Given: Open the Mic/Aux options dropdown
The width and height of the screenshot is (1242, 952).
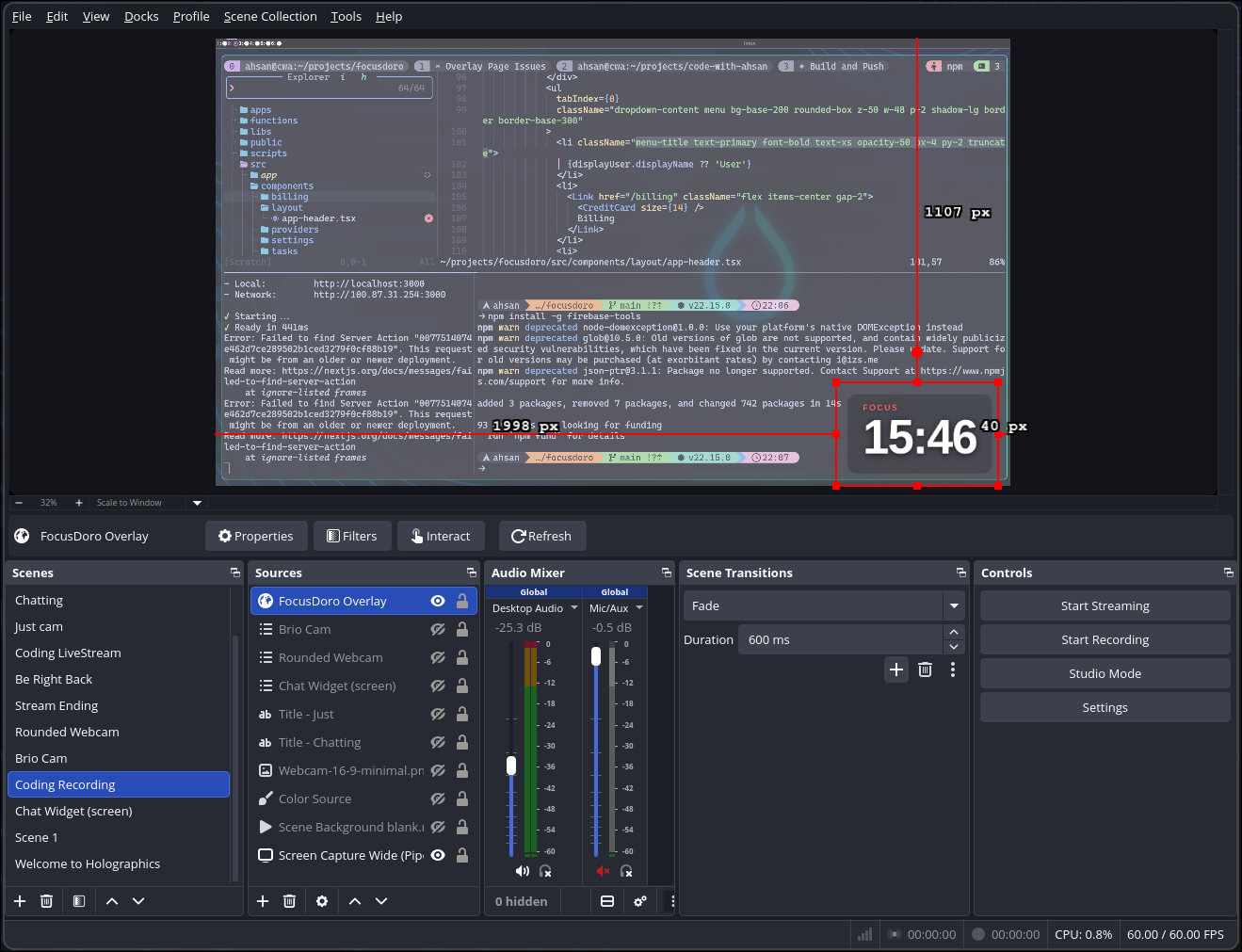Looking at the screenshot, I should coord(638,607).
